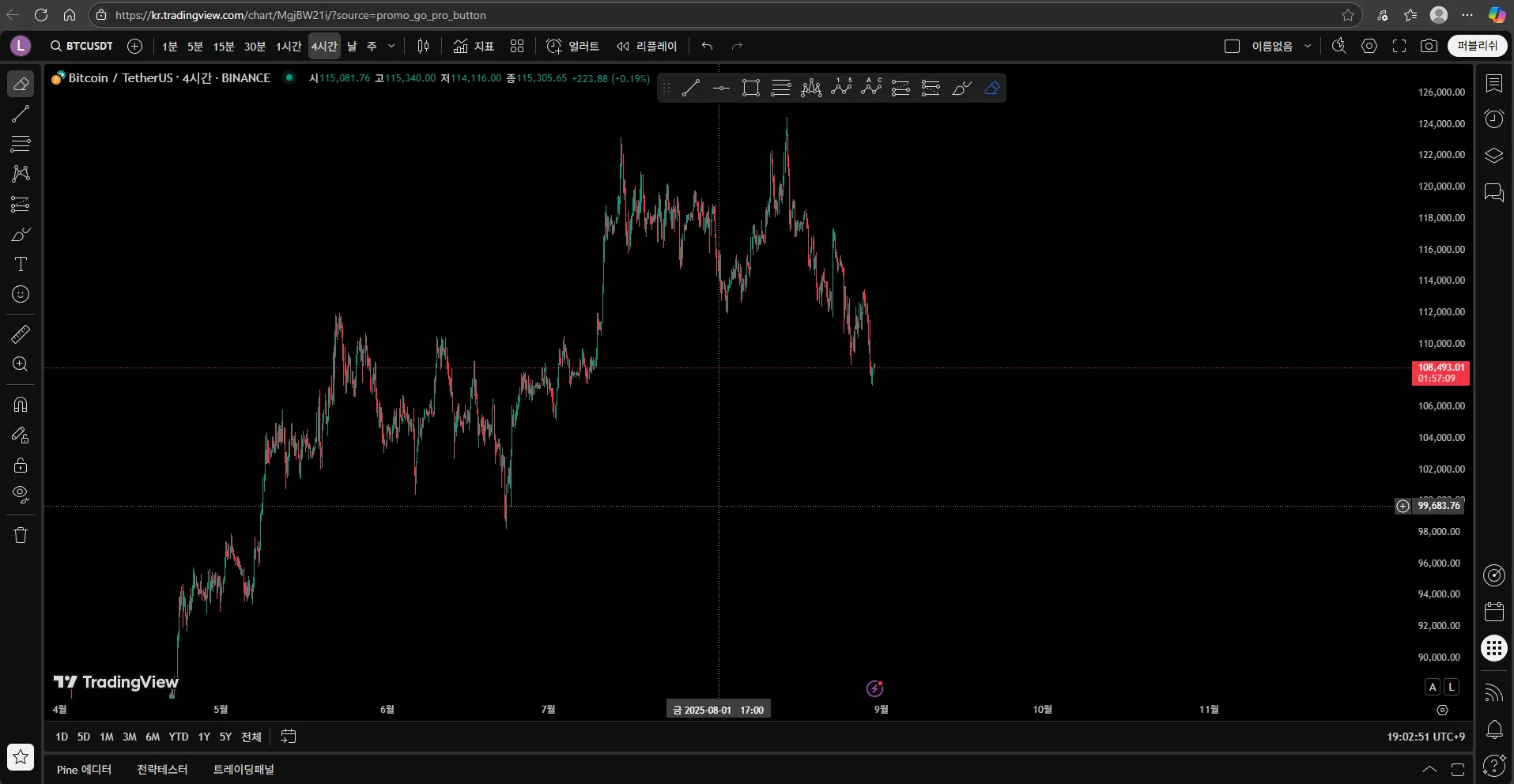This screenshot has height=784, width=1514.
Task: Remove objects with the trash icon
Action: 21,535
